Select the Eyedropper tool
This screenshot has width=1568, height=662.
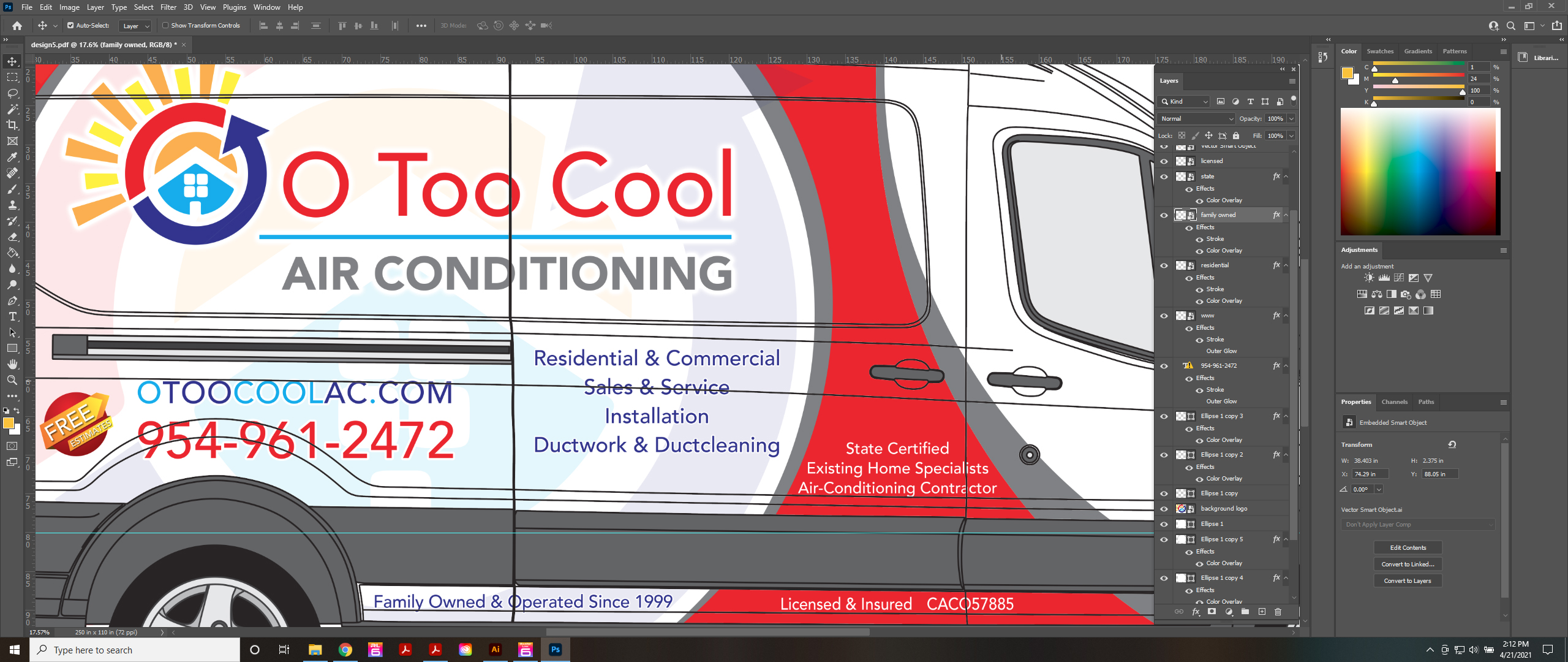12,157
